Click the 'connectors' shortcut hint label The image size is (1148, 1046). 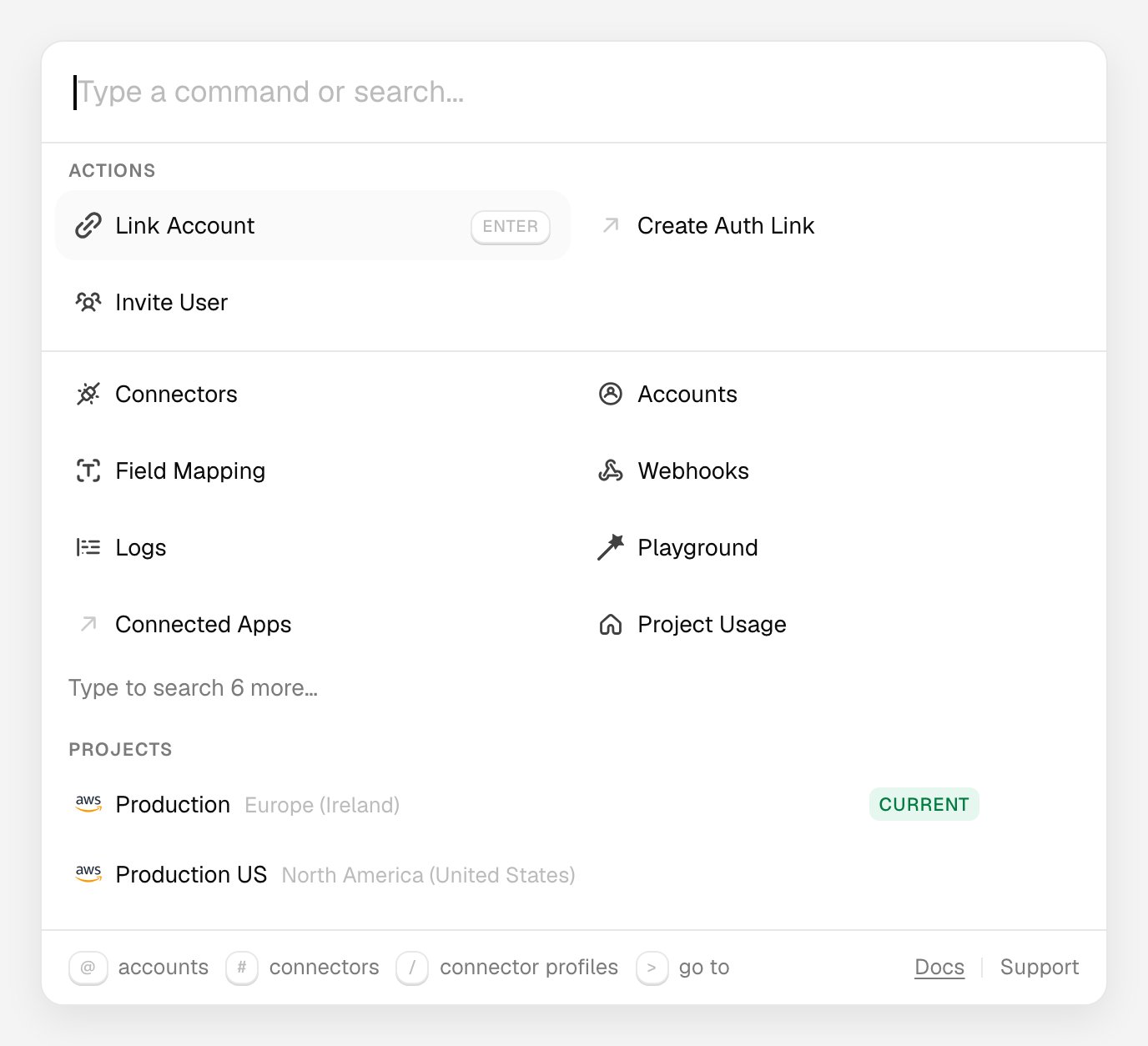pos(325,967)
